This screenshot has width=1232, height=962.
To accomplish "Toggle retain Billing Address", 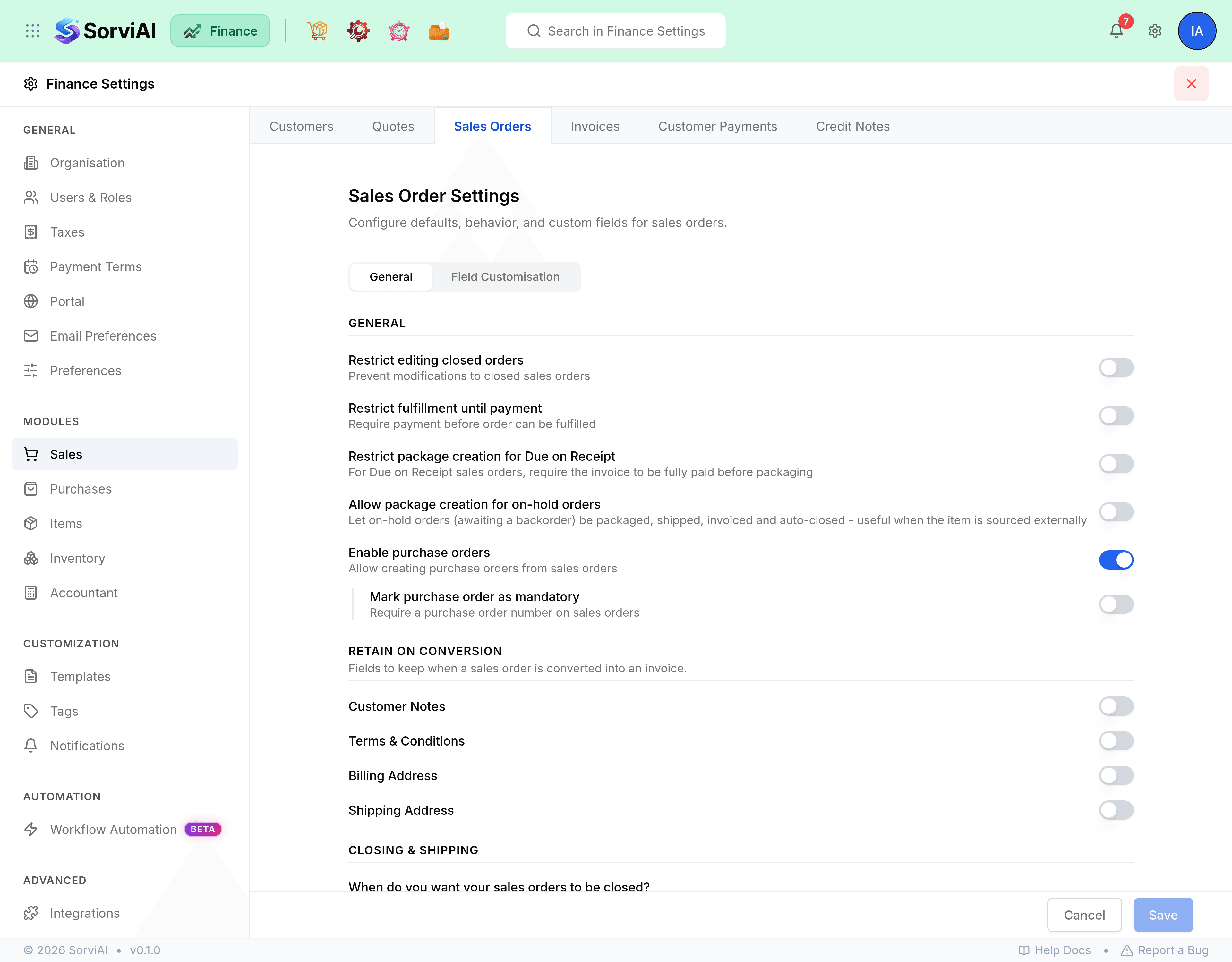I will click(1116, 776).
